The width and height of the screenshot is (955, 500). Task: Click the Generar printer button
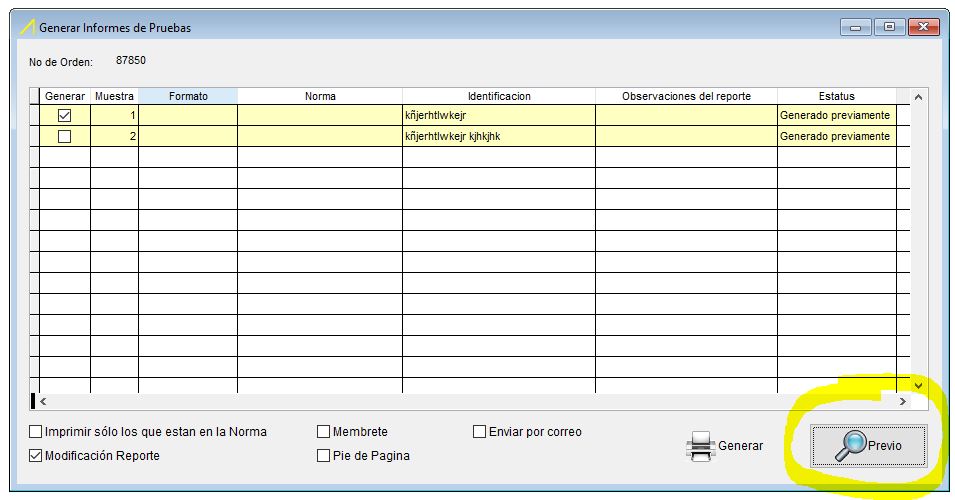(x=724, y=446)
